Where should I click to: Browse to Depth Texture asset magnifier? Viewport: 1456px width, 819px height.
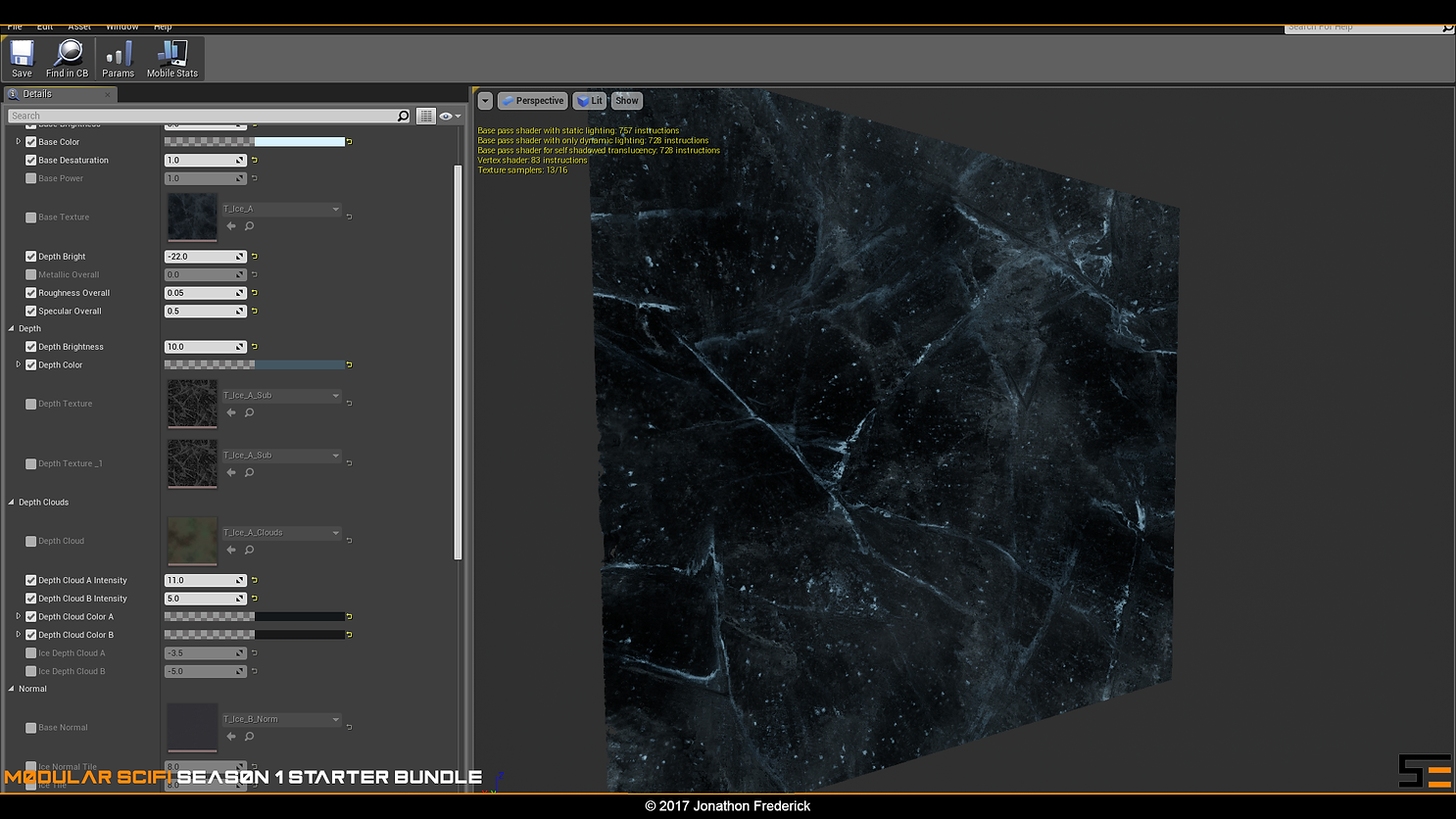coord(249,412)
